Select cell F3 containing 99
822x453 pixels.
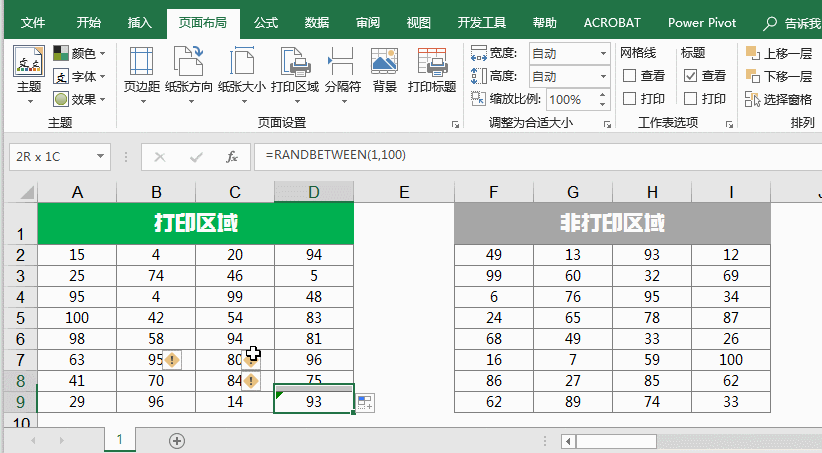click(x=494, y=276)
